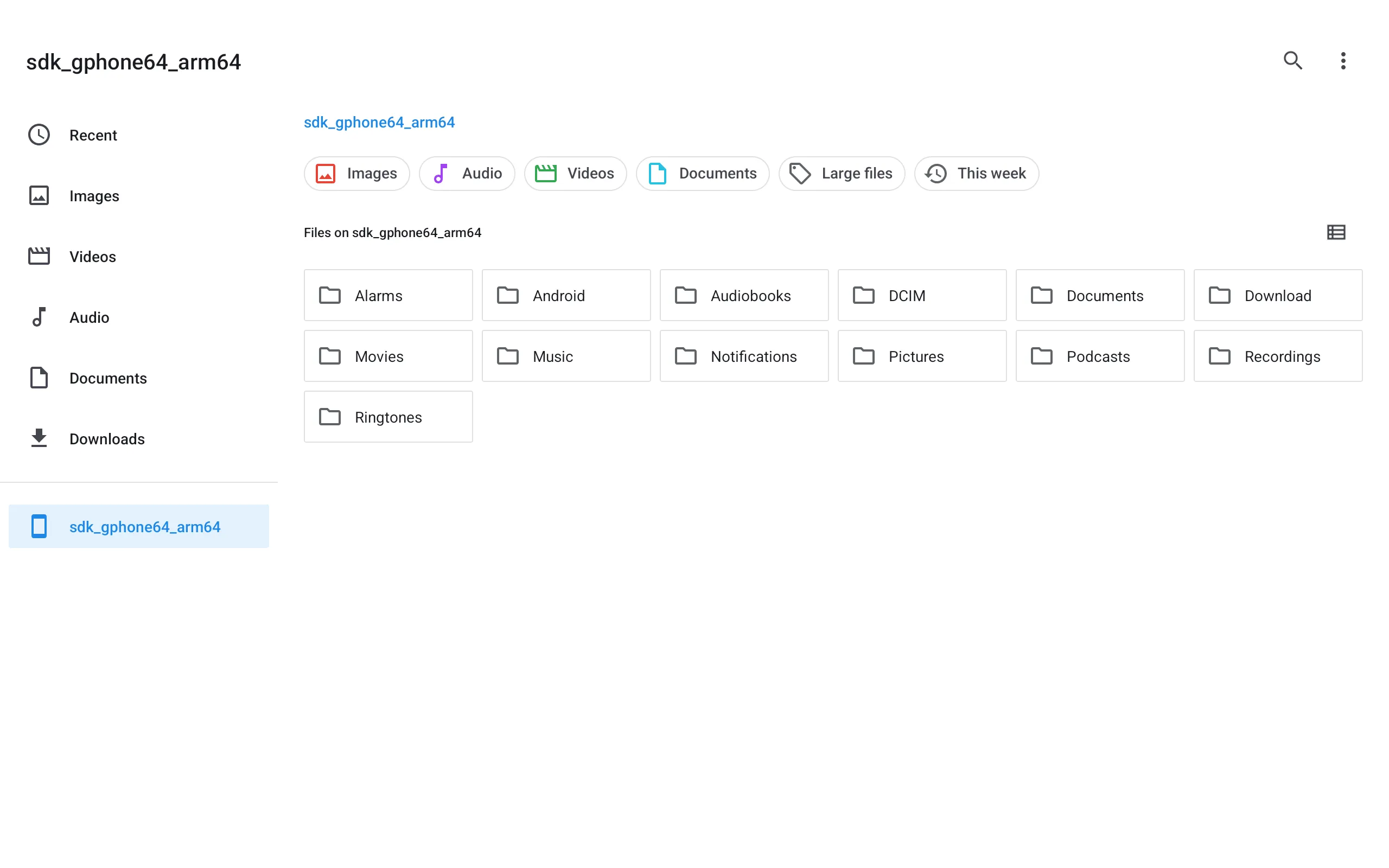Click the sdk_gphone64_arm64 breadcrumb link
The image size is (1389, 868).
pyautogui.click(x=379, y=122)
